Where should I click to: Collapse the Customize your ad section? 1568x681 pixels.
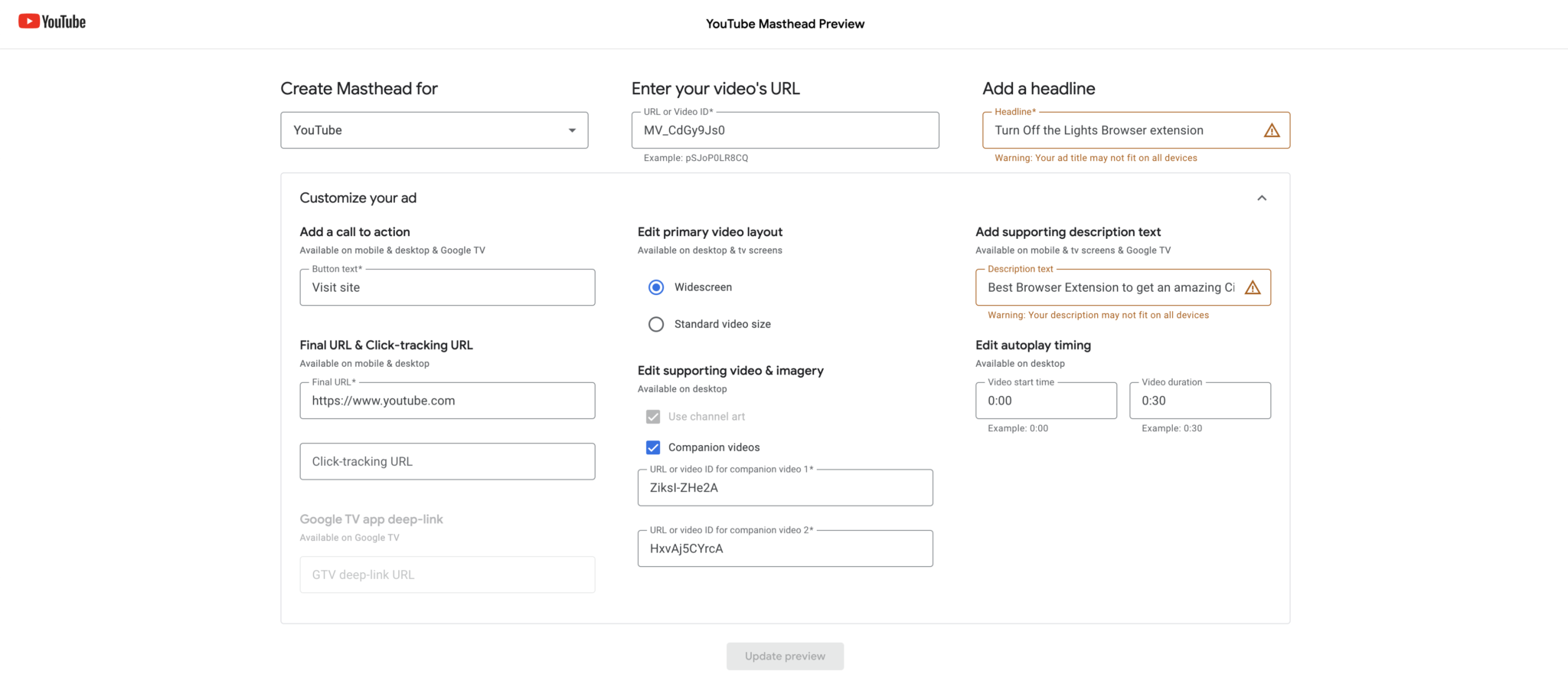(x=1261, y=198)
